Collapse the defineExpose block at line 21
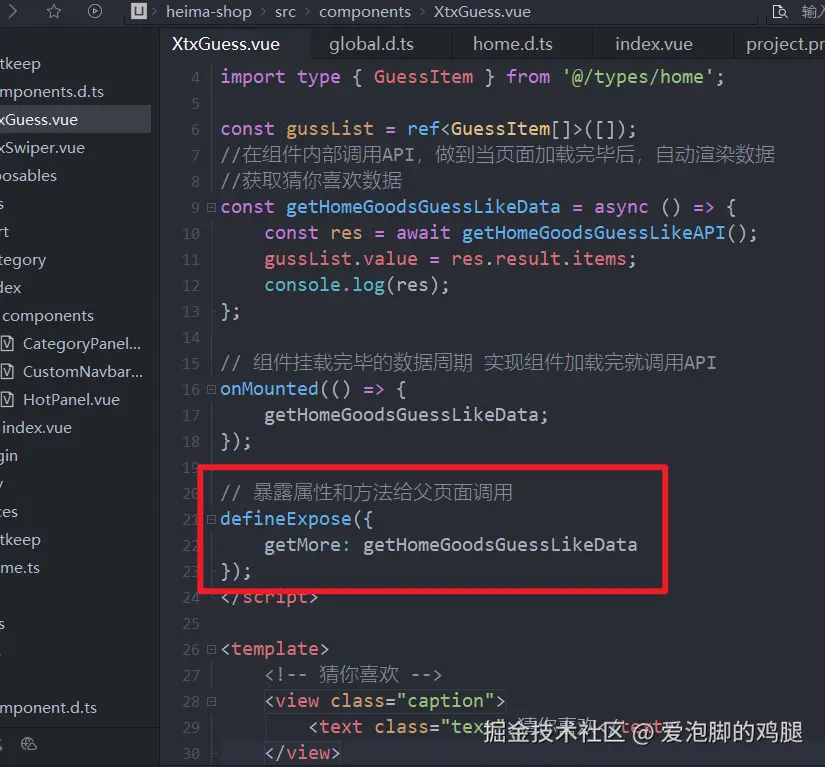 pos(211,519)
